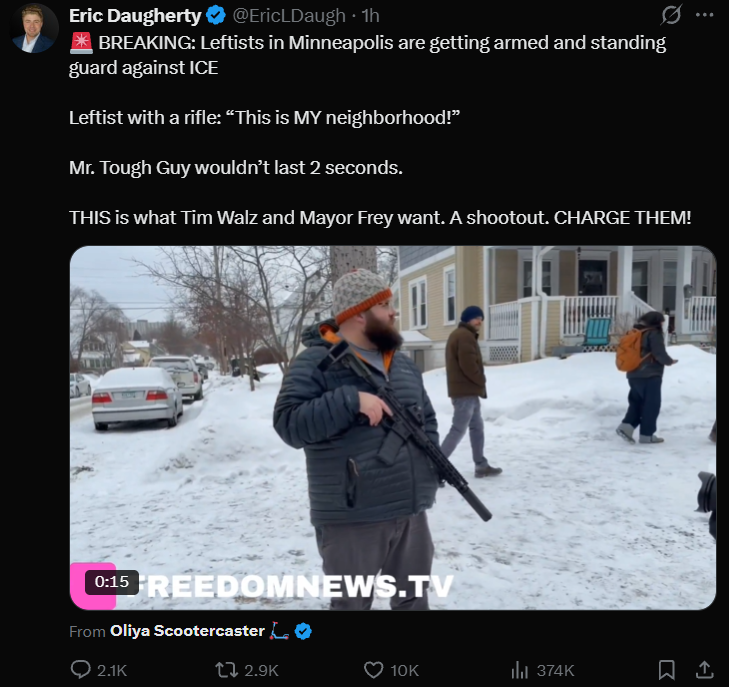
Task: Open the post via 1h timestamp
Action: [x=371, y=16]
